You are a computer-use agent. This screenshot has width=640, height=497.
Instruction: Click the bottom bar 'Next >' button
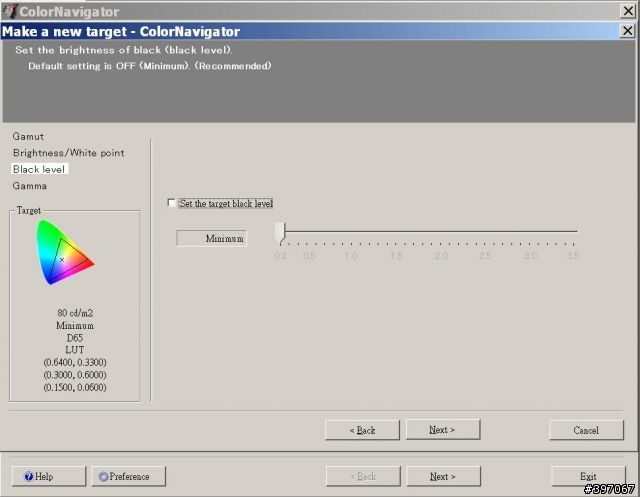[x=443, y=476]
